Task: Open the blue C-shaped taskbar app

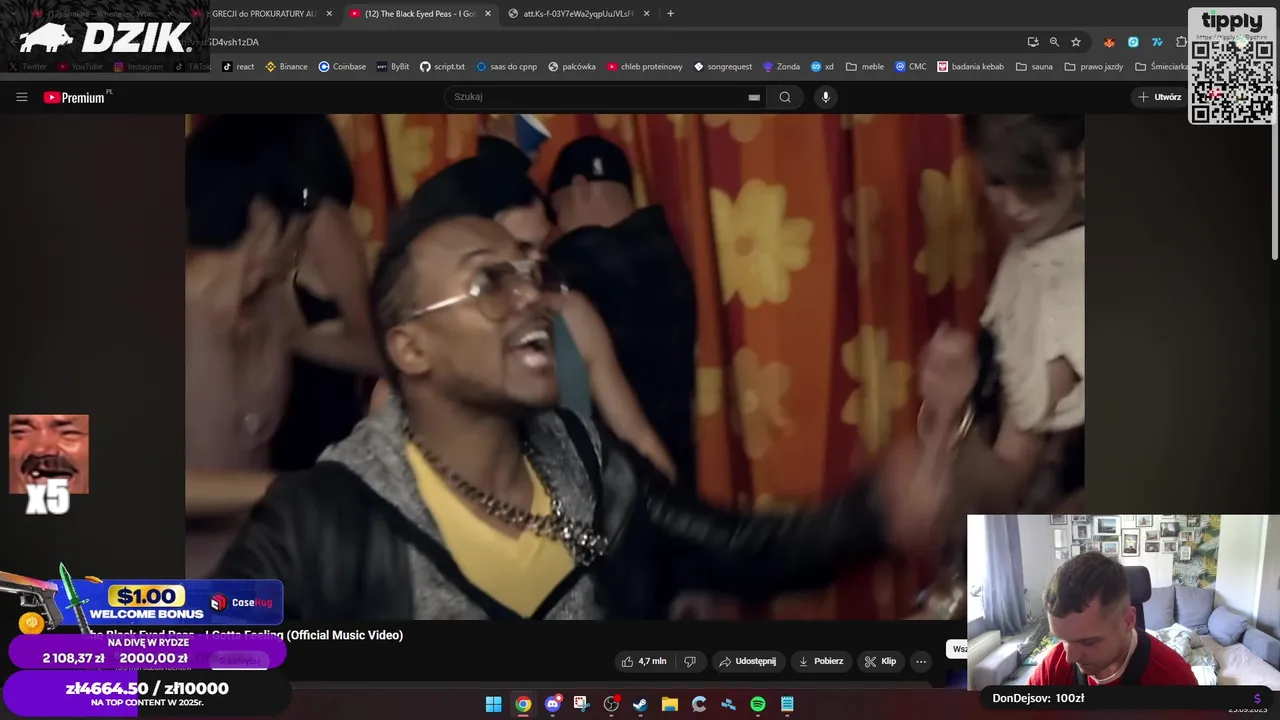Action: pyautogui.click(x=699, y=704)
